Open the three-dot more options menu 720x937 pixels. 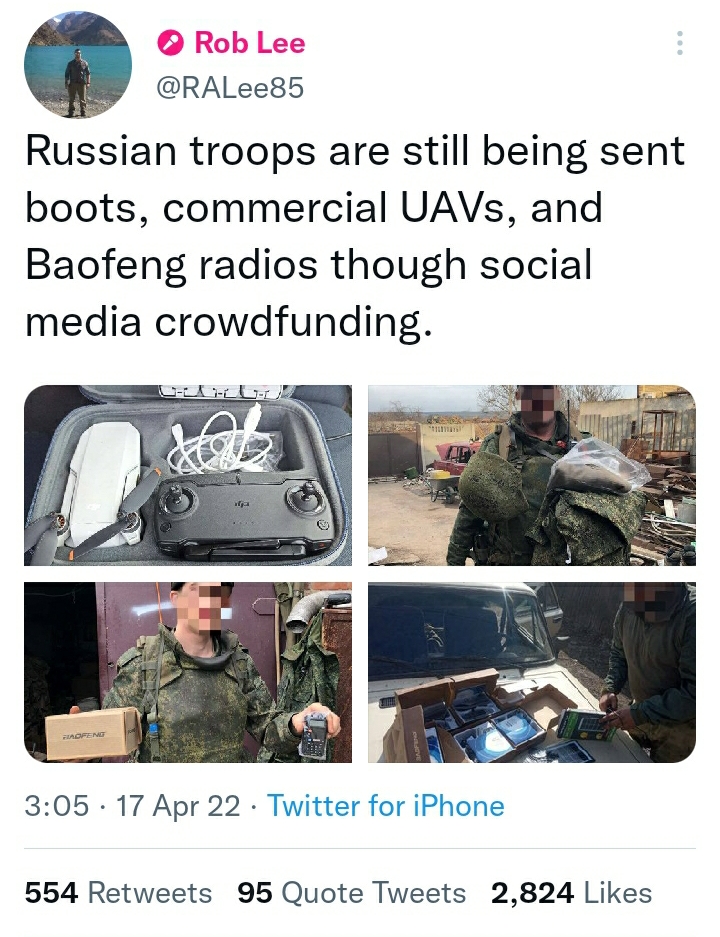pyautogui.click(x=680, y=43)
